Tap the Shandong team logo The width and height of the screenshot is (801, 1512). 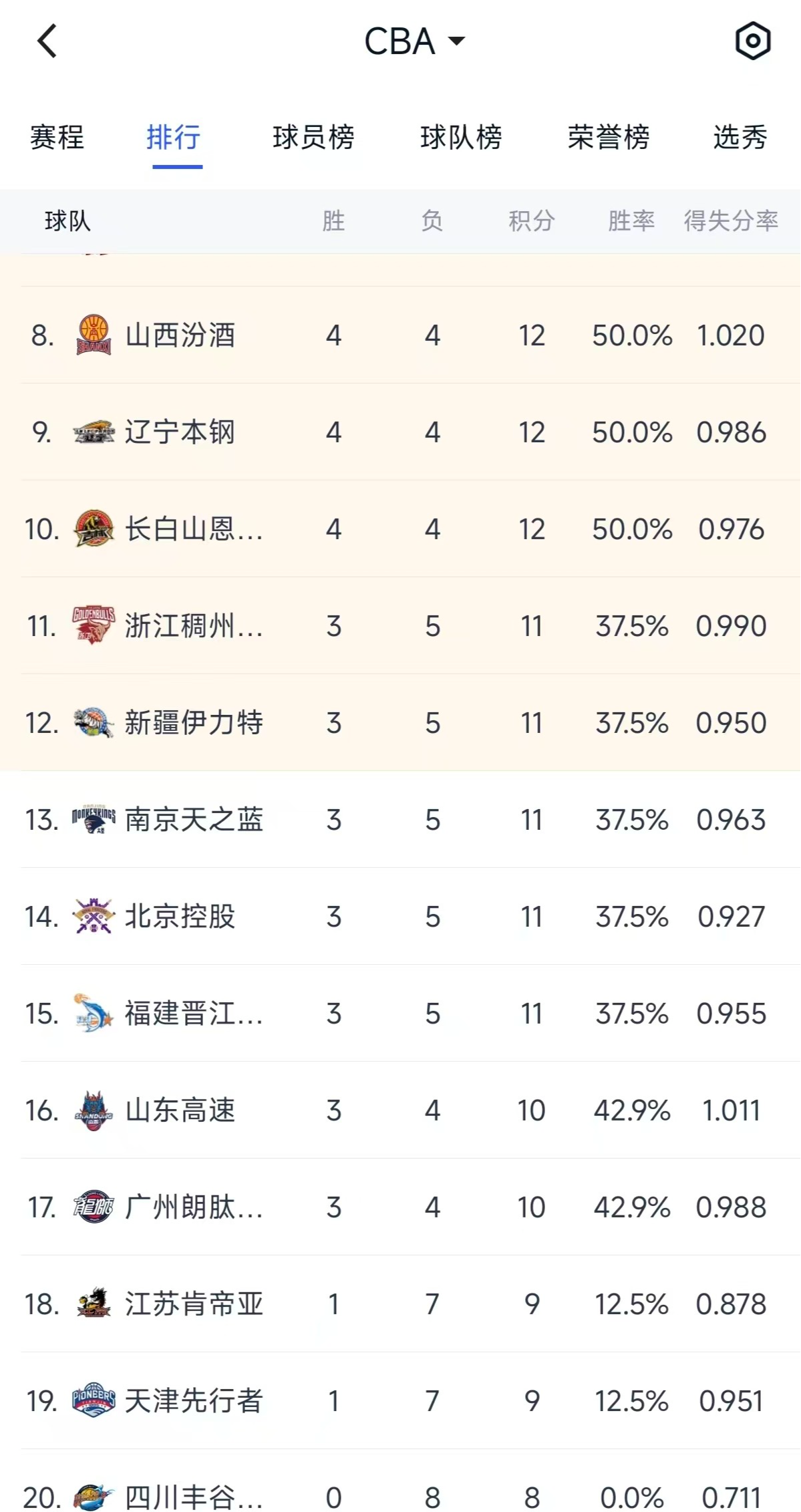click(94, 1110)
